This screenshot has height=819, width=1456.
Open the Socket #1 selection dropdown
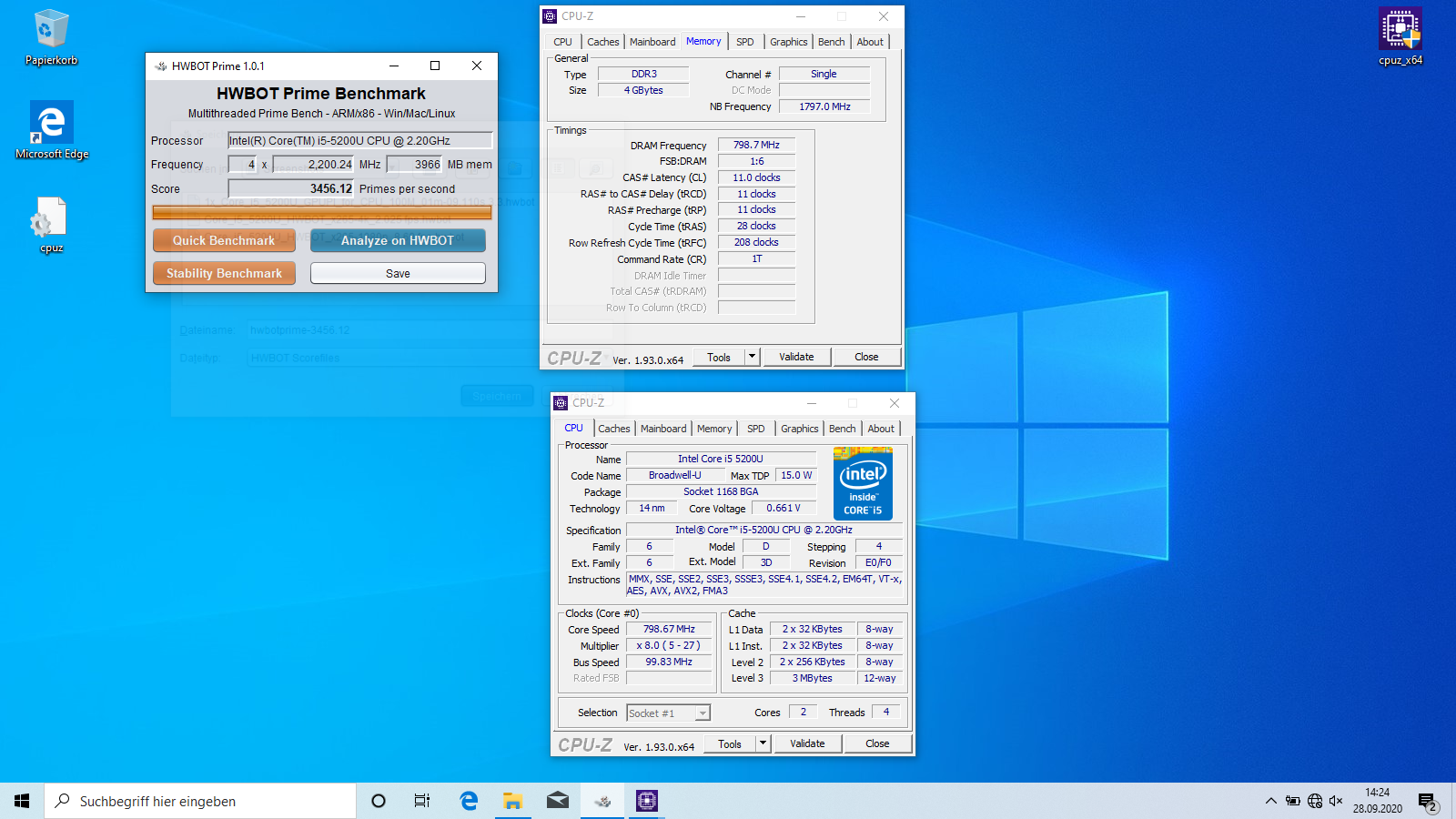click(x=668, y=713)
